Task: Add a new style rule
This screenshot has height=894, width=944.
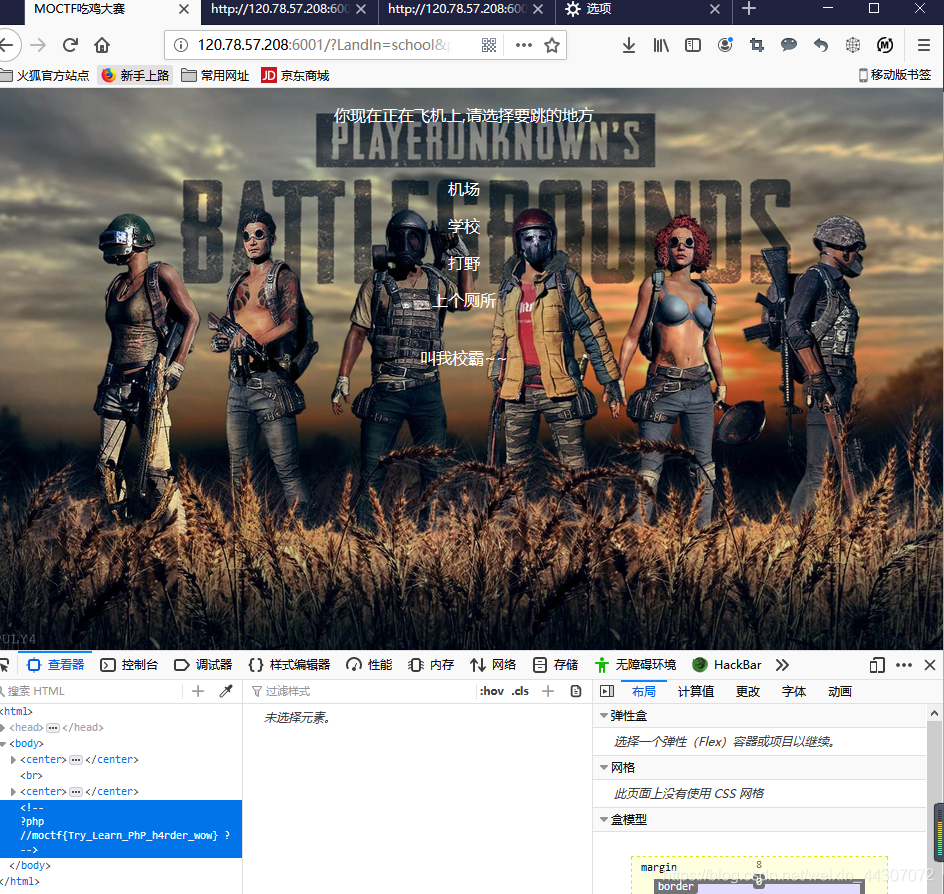Action: [548, 691]
